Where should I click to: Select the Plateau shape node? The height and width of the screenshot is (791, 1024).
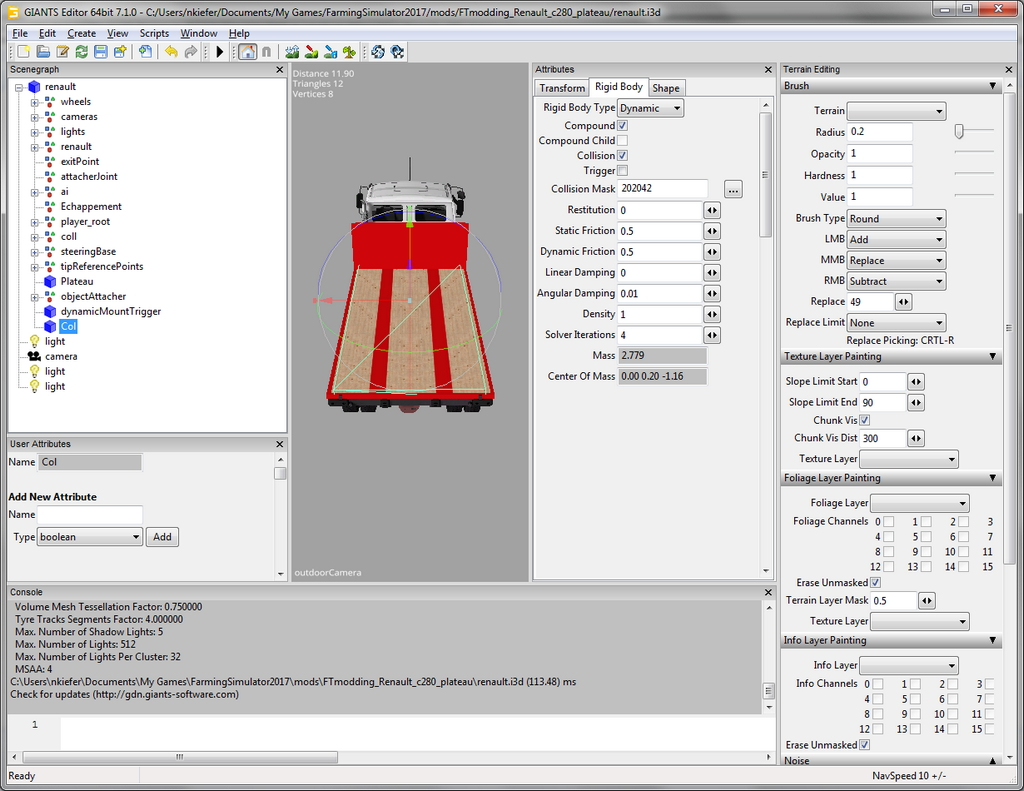click(76, 282)
